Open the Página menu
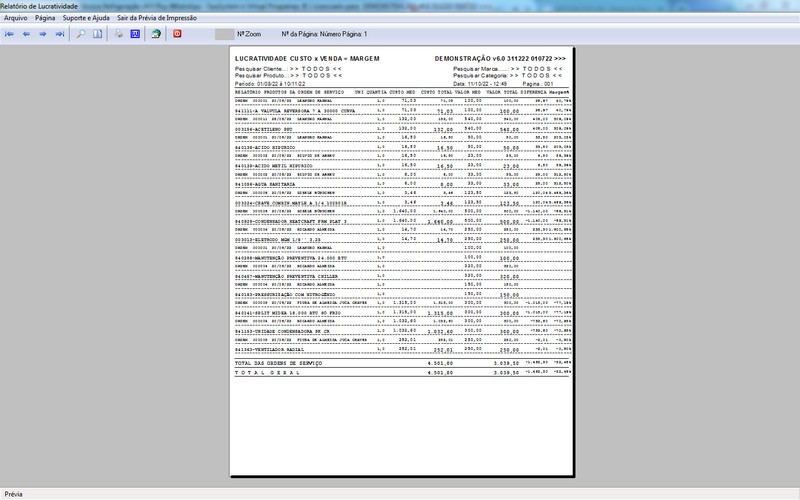Image resolution: width=800 pixels, height=500 pixels. pyautogui.click(x=45, y=18)
